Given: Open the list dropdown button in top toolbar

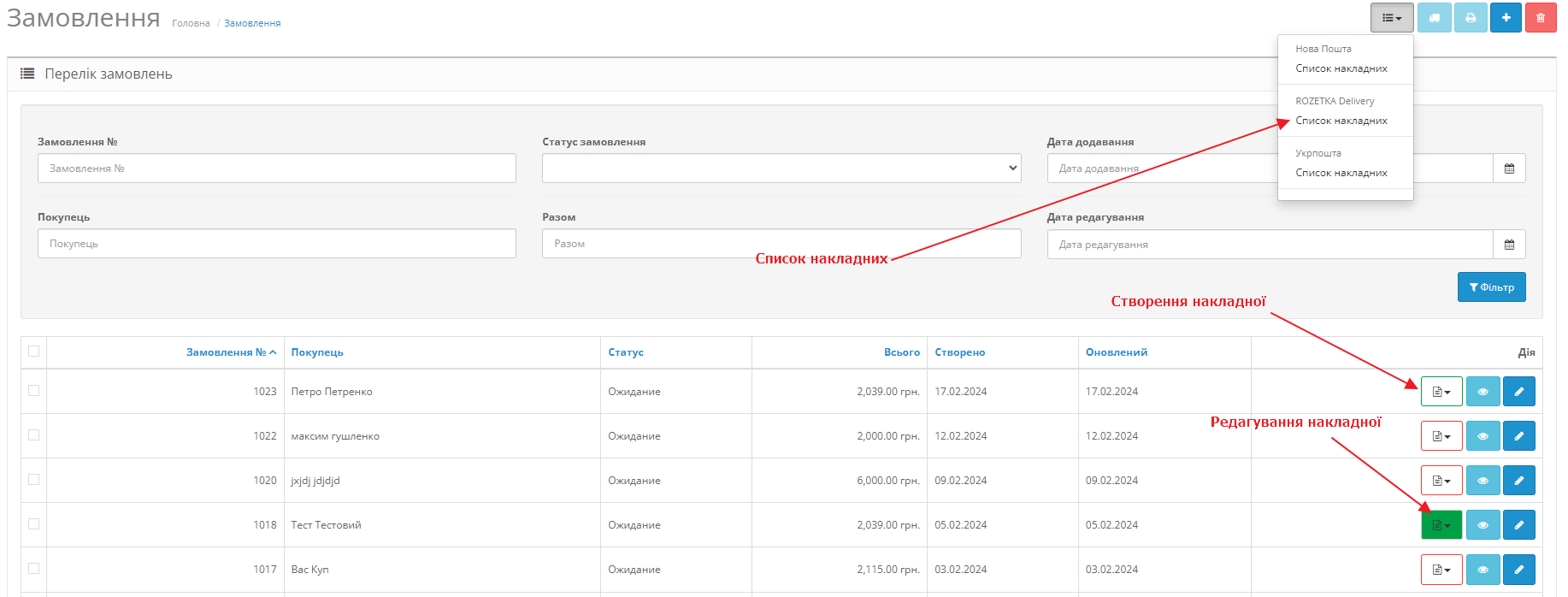Looking at the screenshot, I should coord(1392,18).
